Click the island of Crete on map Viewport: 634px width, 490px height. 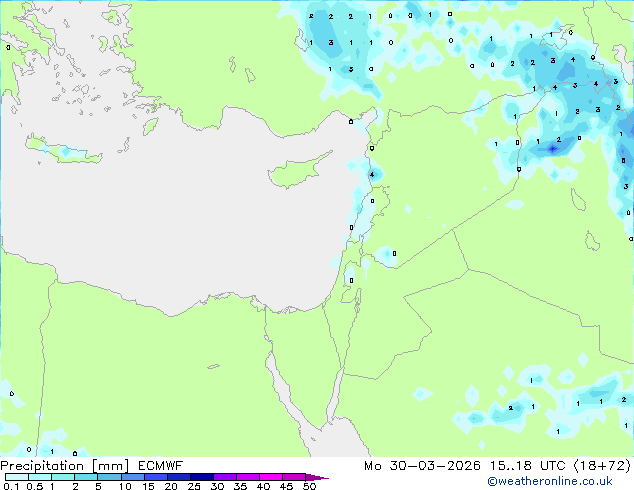tap(63, 150)
